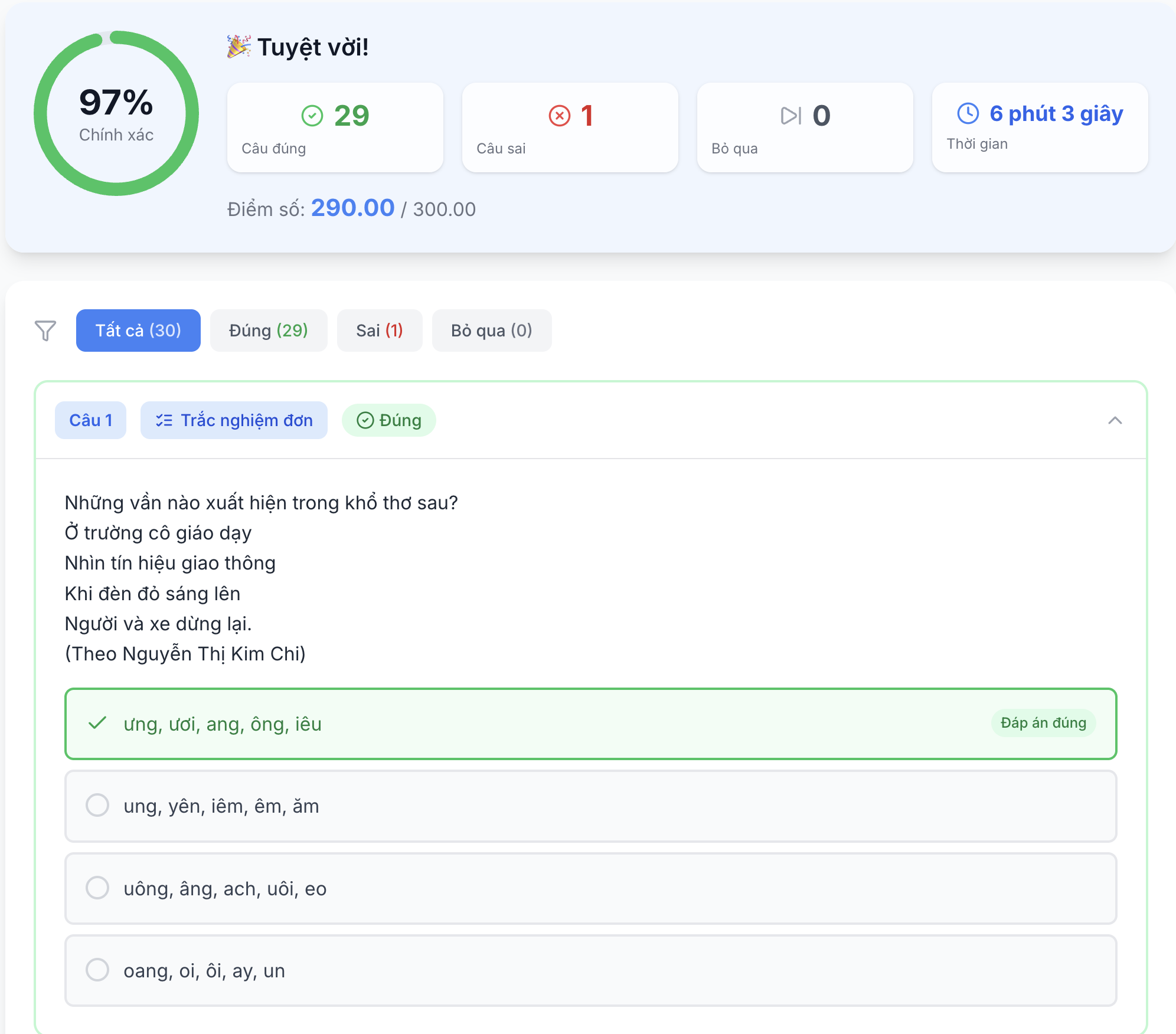Click the filter funnel icon
This screenshot has height=1034, width=1176.
pyautogui.click(x=45, y=331)
